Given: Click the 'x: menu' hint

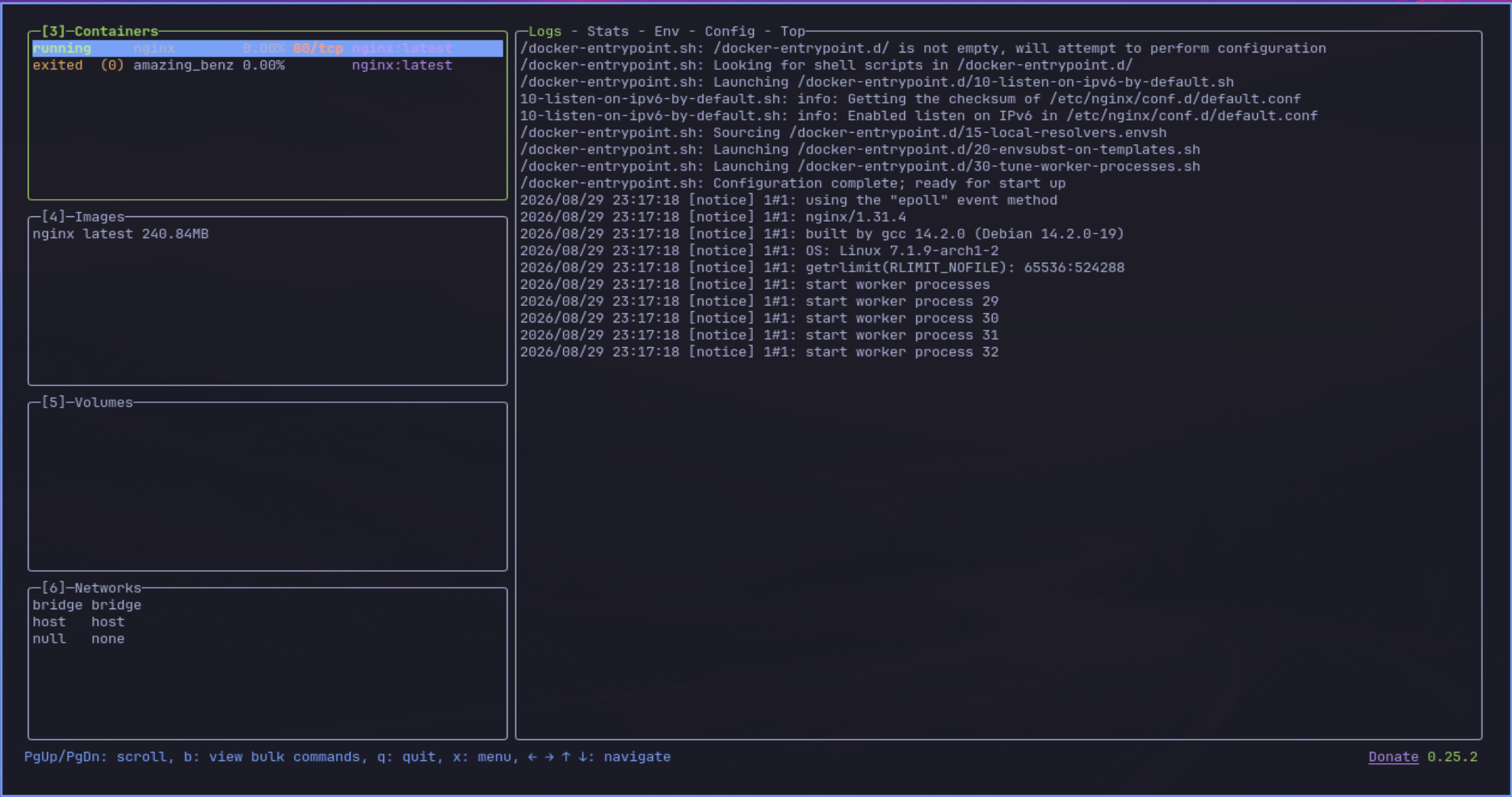Looking at the screenshot, I should pos(482,757).
